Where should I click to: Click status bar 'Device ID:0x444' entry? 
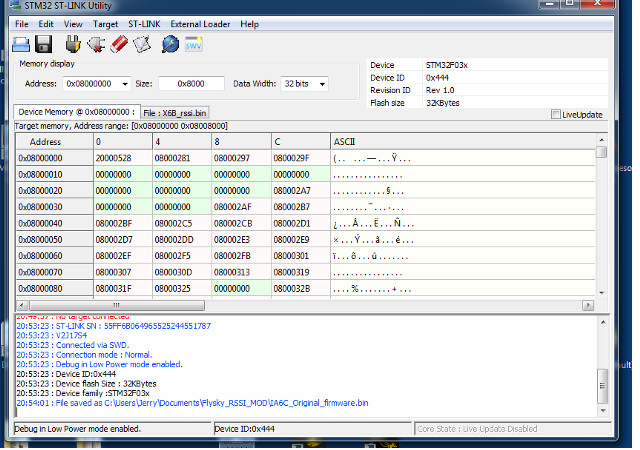click(312, 429)
